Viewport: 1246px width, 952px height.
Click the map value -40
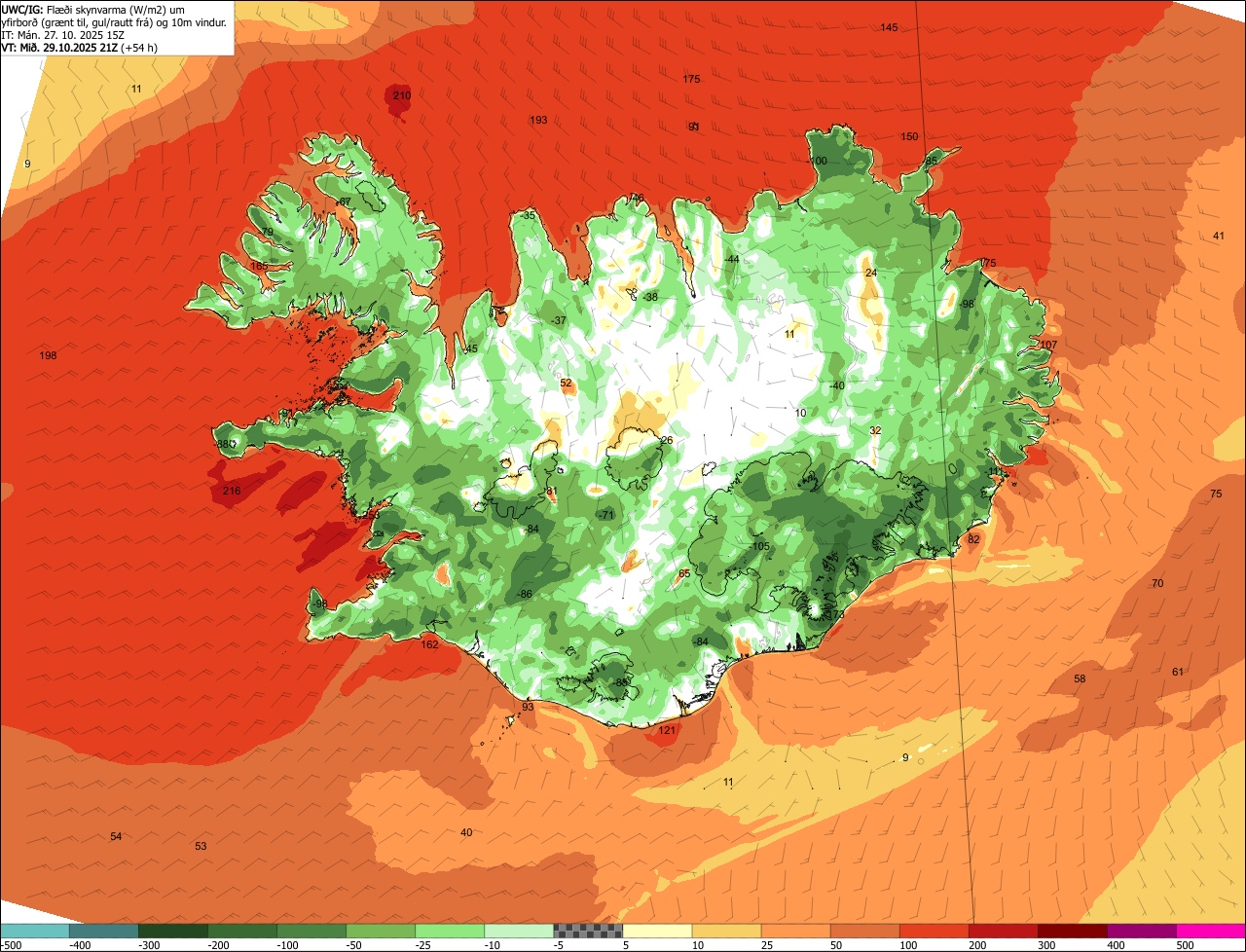[x=836, y=385]
